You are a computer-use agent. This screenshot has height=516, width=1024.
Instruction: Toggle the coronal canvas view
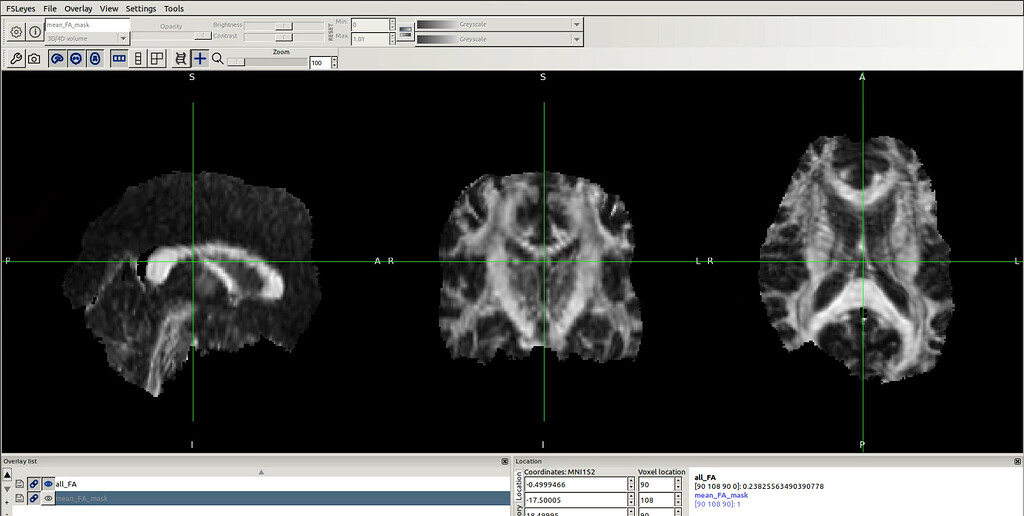tap(75, 59)
